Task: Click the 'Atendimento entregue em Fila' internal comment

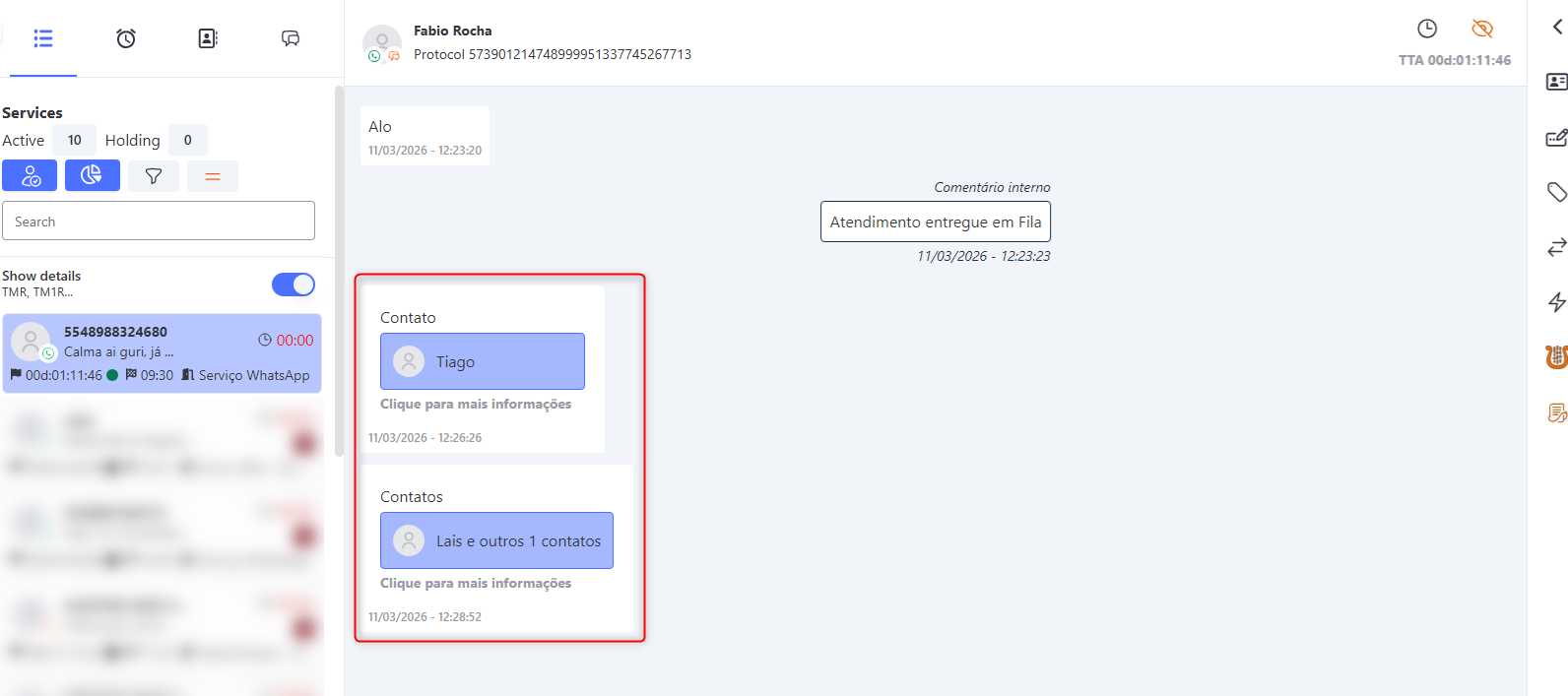Action: [936, 221]
